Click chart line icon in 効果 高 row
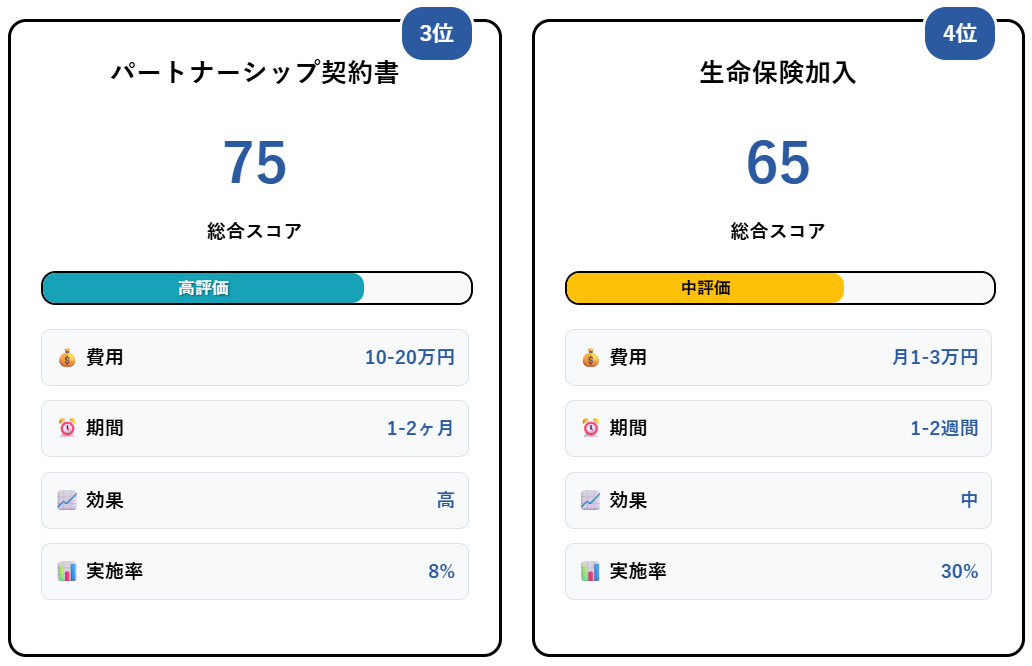This screenshot has width=1032, height=666. [x=67, y=500]
